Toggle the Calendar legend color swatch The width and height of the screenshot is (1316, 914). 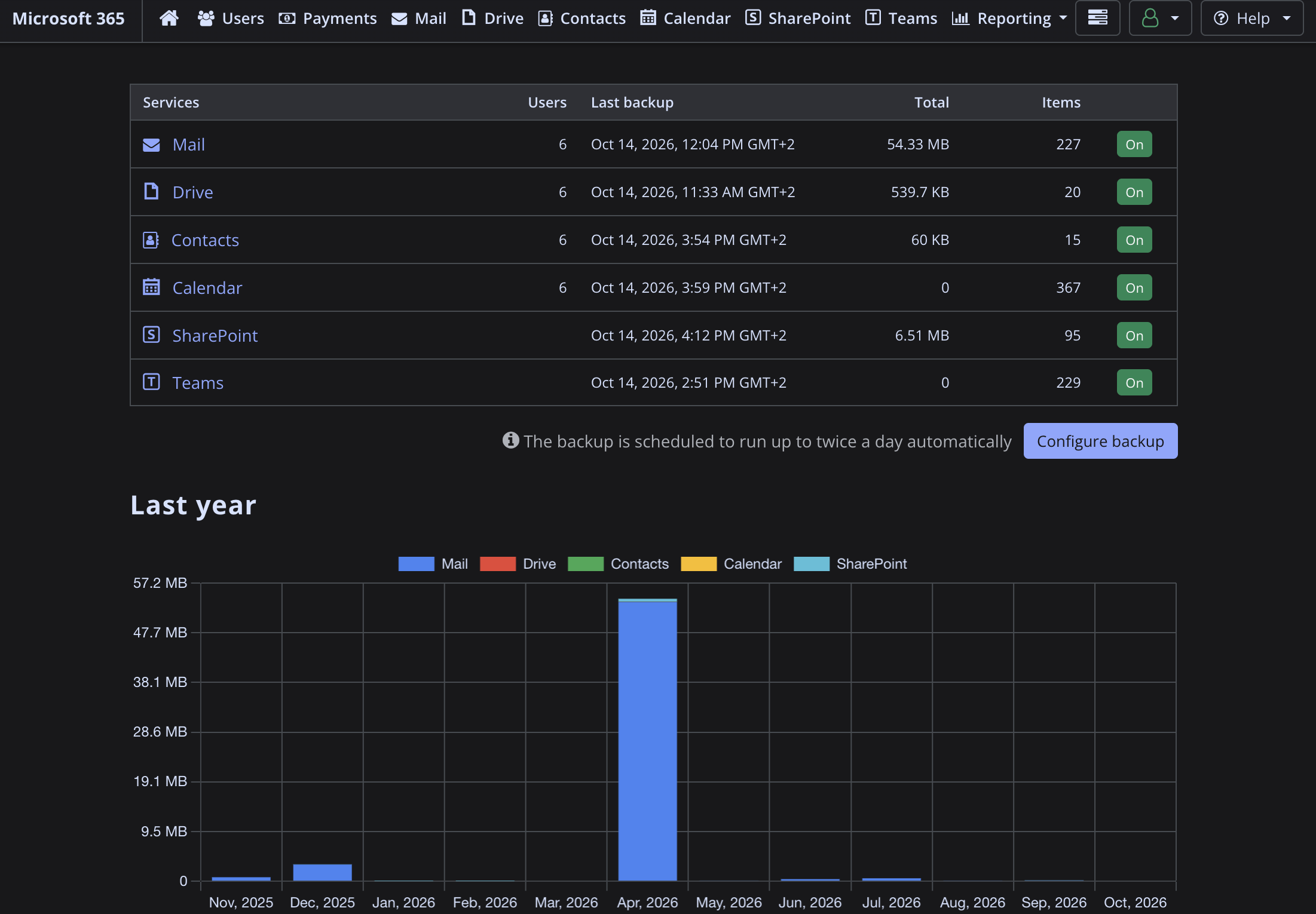tap(699, 564)
